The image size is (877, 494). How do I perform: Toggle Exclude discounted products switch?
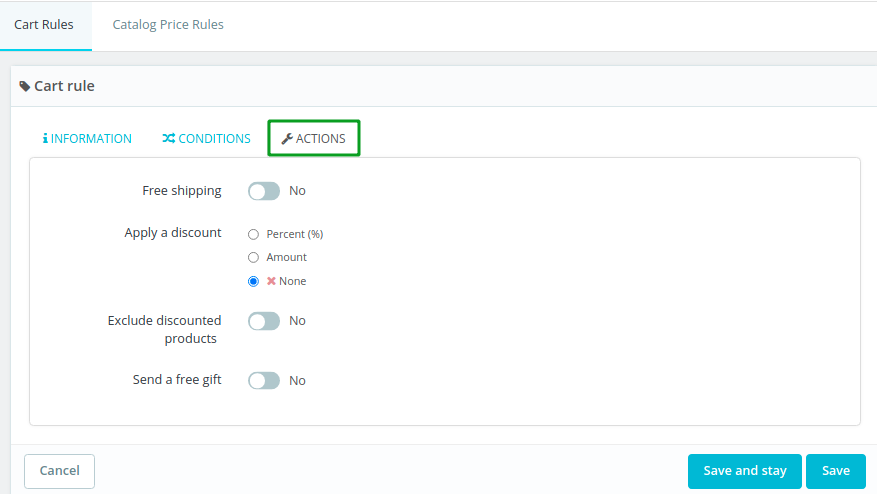pos(264,321)
